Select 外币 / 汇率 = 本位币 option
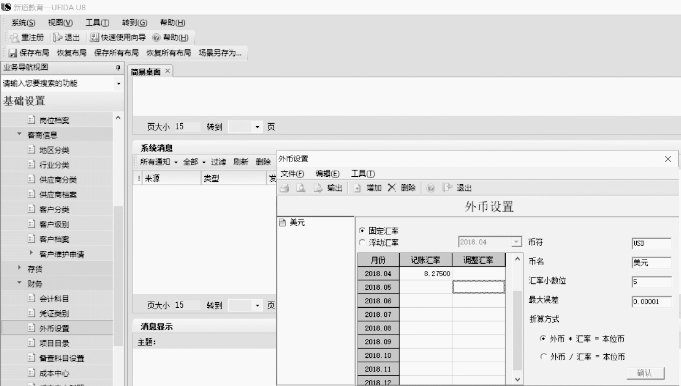 click(x=543, y=356)
